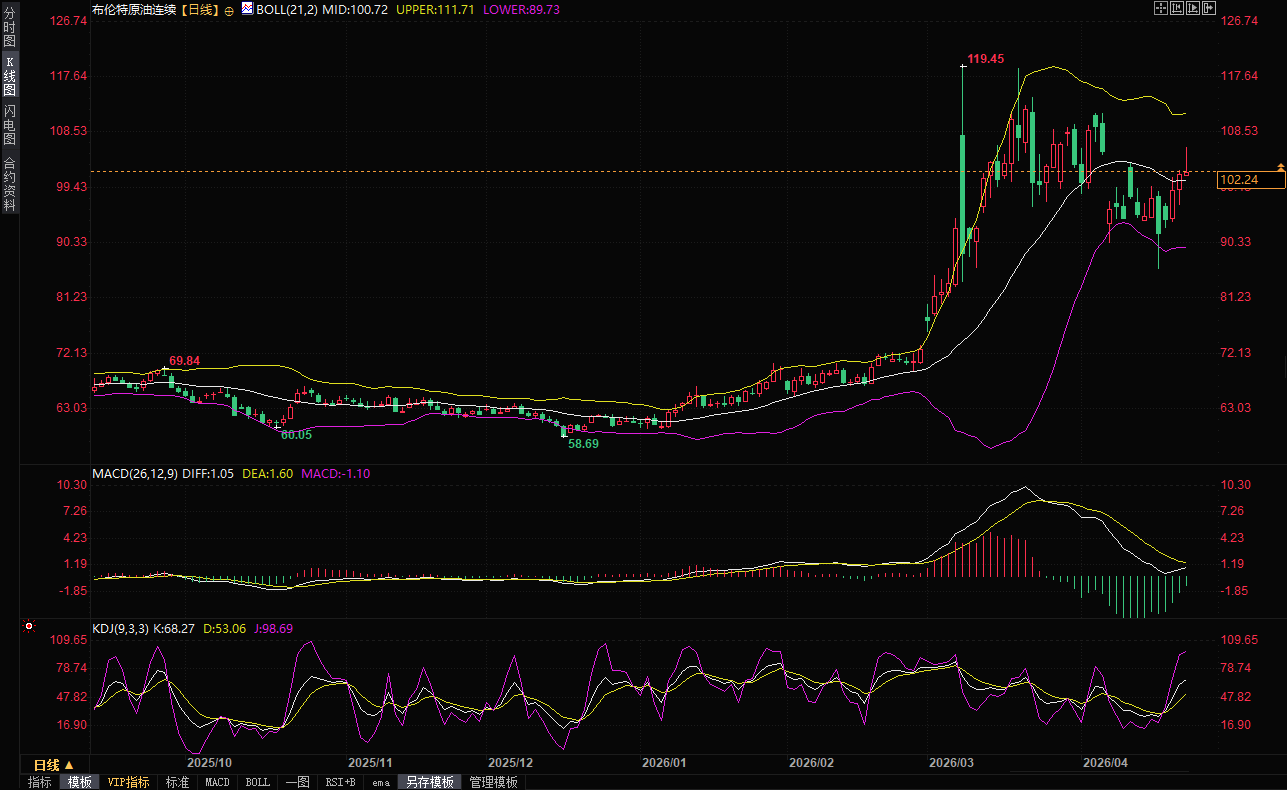Click the K:68.27 value
Screen dimensions: 1287x790
click(x=175, y=629)
